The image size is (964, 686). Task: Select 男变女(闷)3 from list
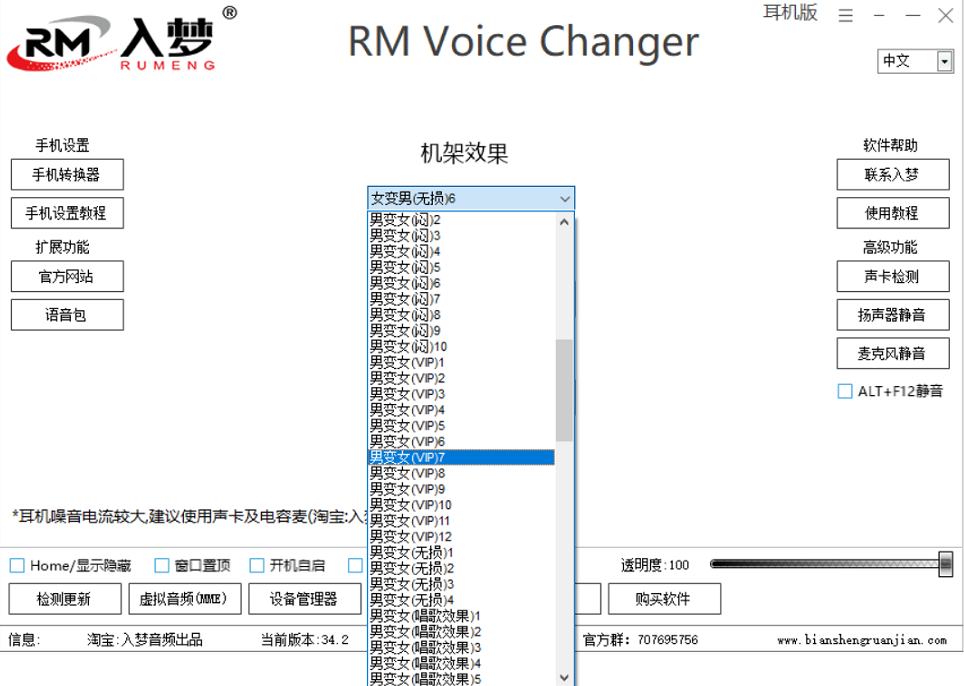(462, 236)
